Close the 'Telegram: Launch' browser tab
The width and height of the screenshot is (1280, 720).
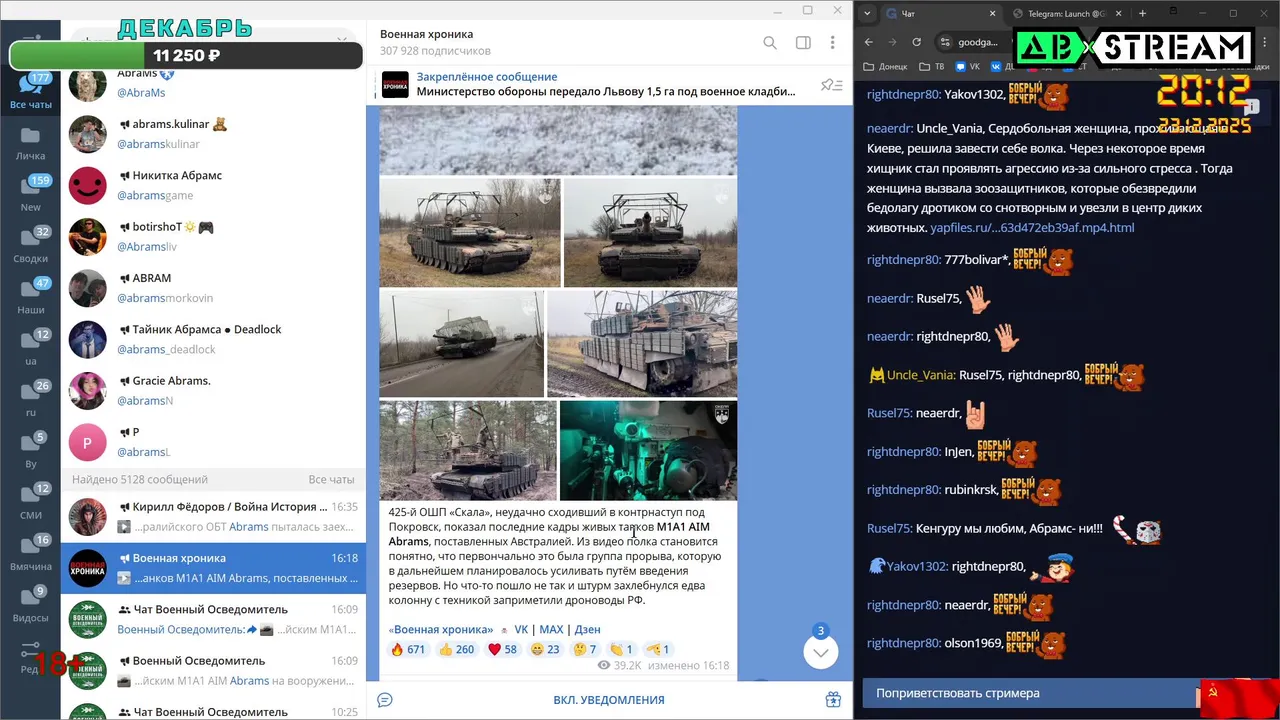point(1119,13)
